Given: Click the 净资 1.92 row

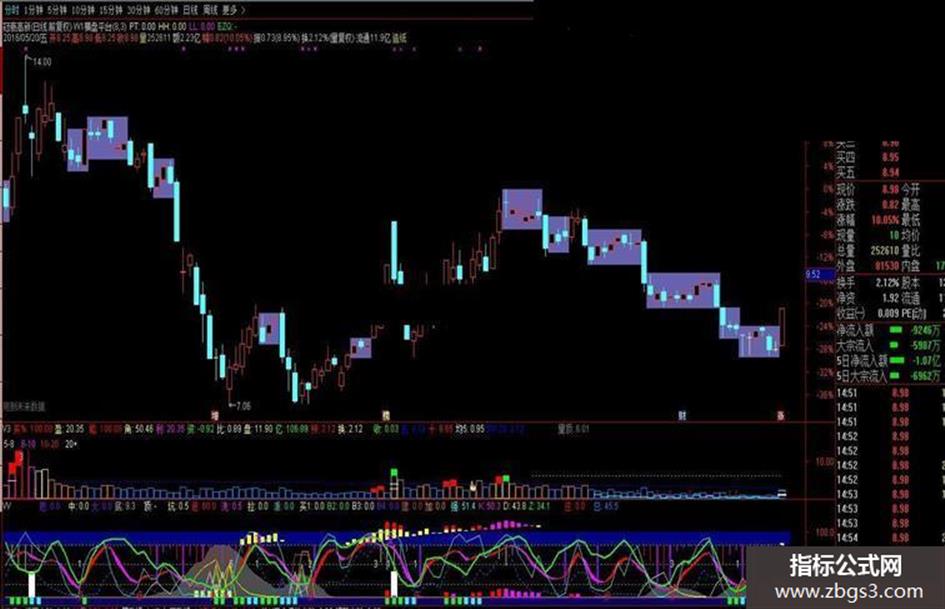Looking at the screenshot, I should click(x=868, y=298).
